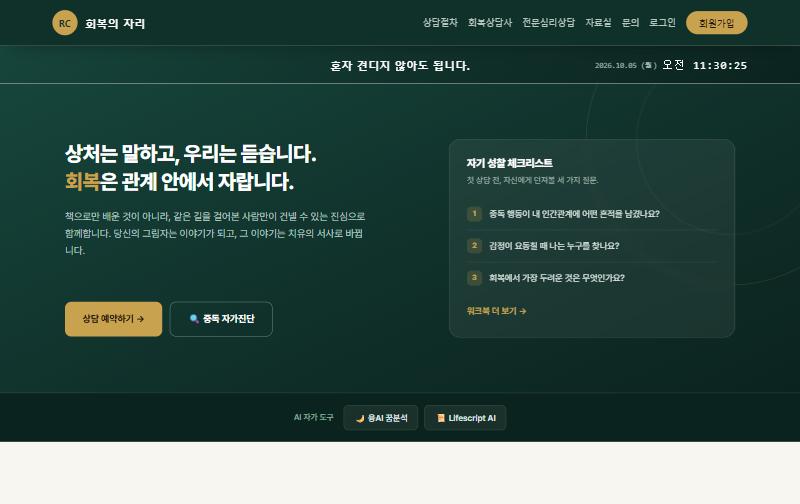Click question 회복에서 가장 두려운 것은 무엇인가요?

557,278
